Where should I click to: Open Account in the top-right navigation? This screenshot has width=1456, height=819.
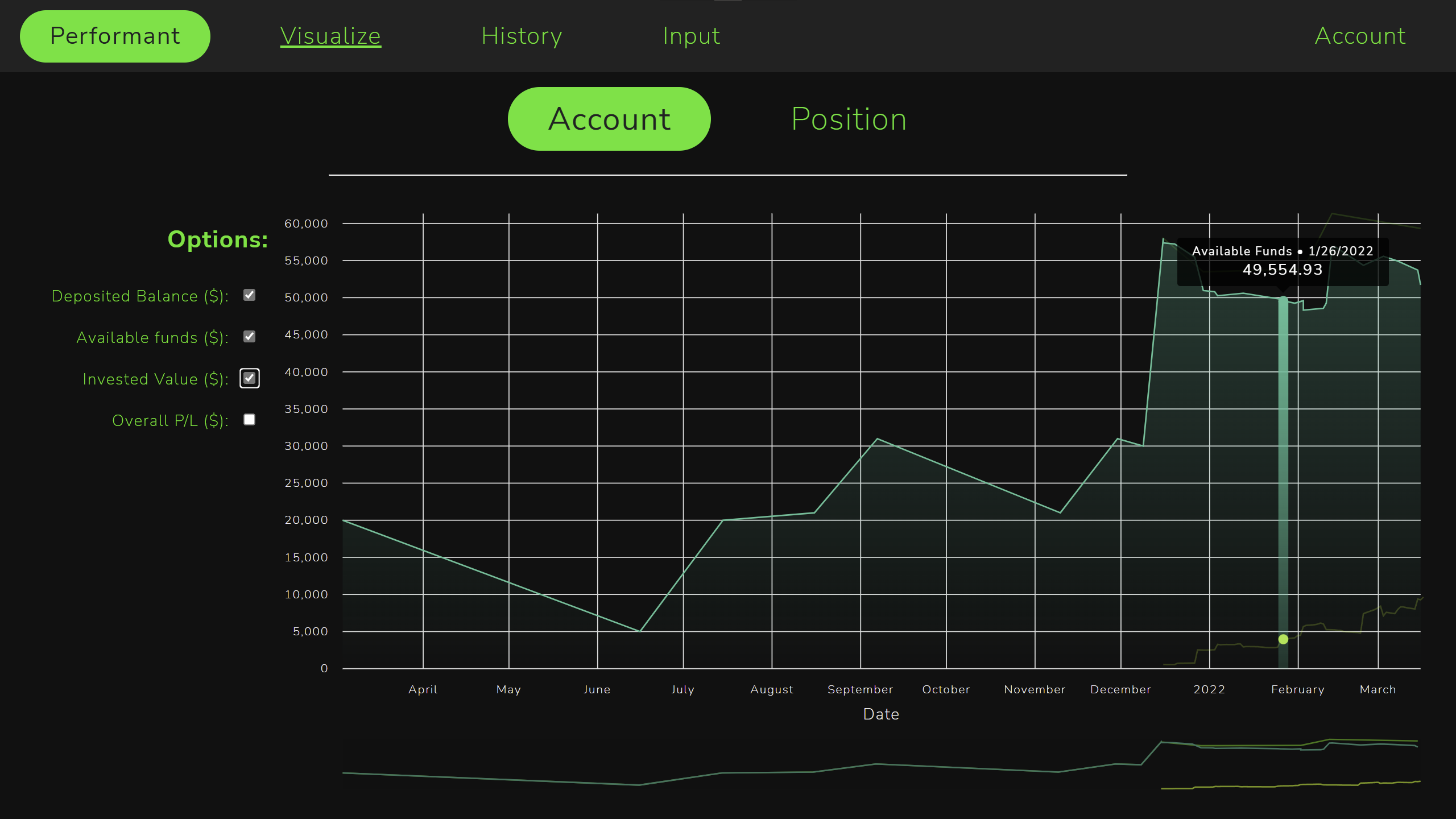point(1360,36)
